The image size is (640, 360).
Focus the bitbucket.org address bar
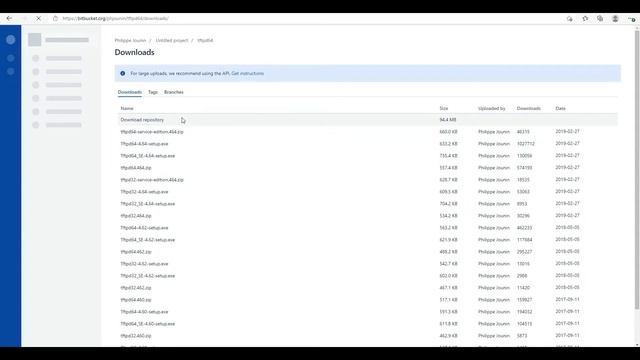click(x=116, y=18)
